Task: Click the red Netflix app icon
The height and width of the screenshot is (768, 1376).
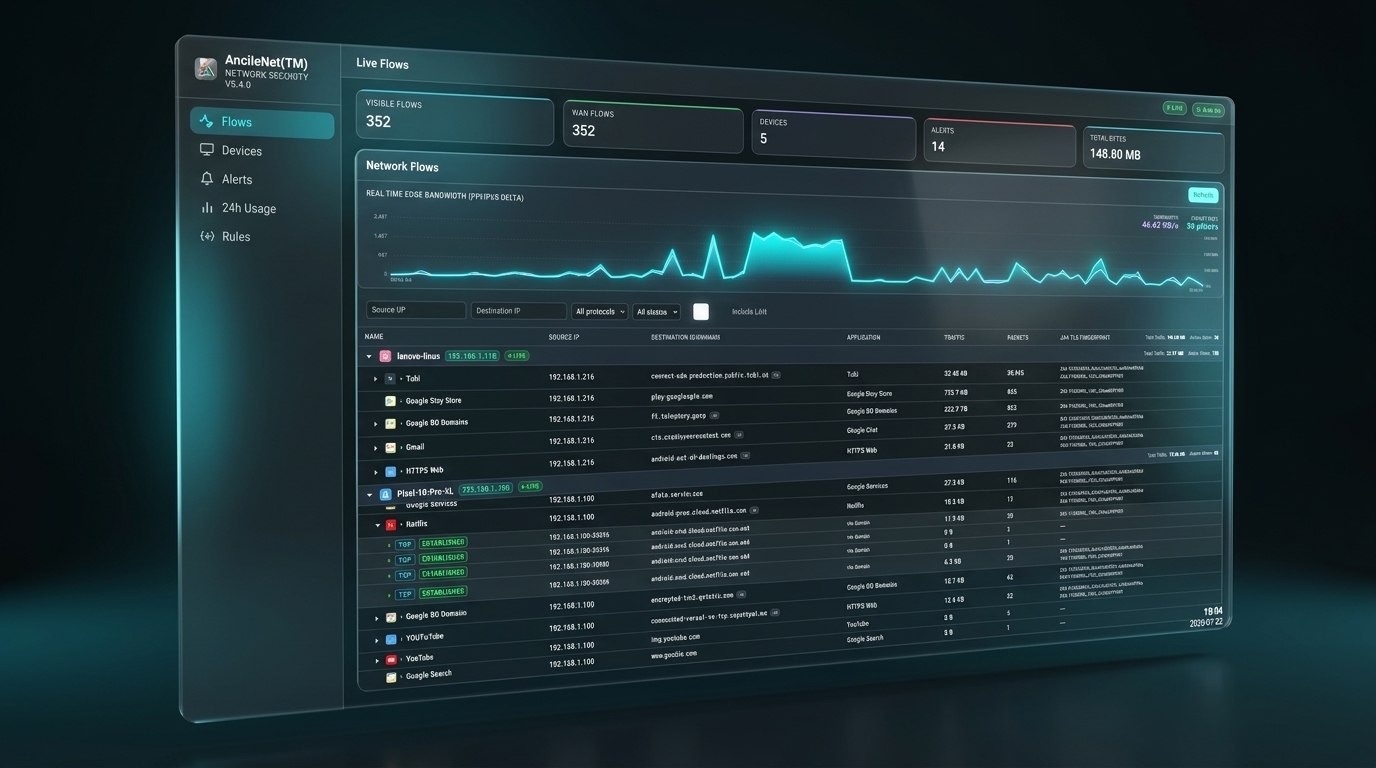Action: (391, 524)
